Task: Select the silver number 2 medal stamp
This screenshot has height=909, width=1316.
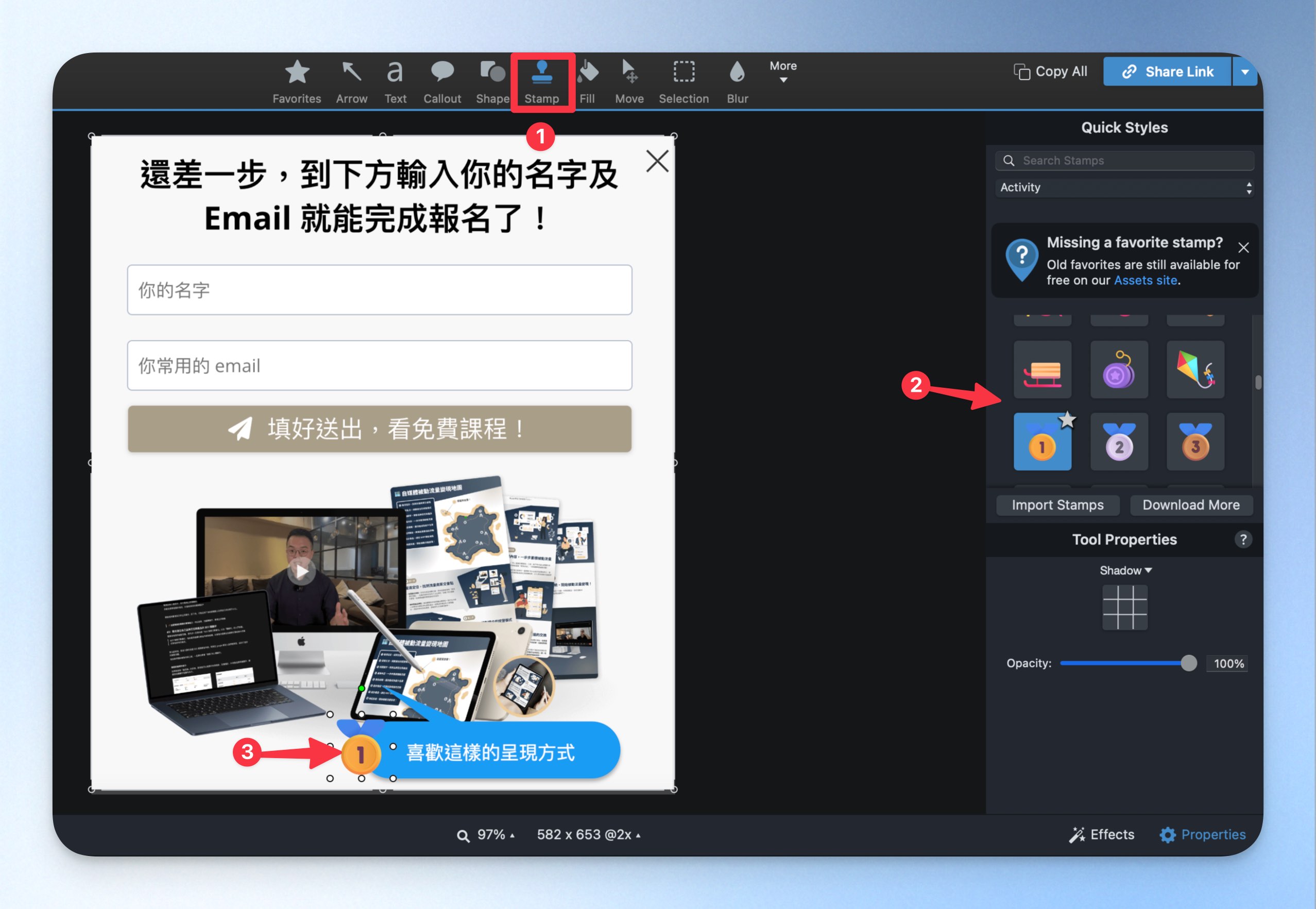Action: point(1119,441)
